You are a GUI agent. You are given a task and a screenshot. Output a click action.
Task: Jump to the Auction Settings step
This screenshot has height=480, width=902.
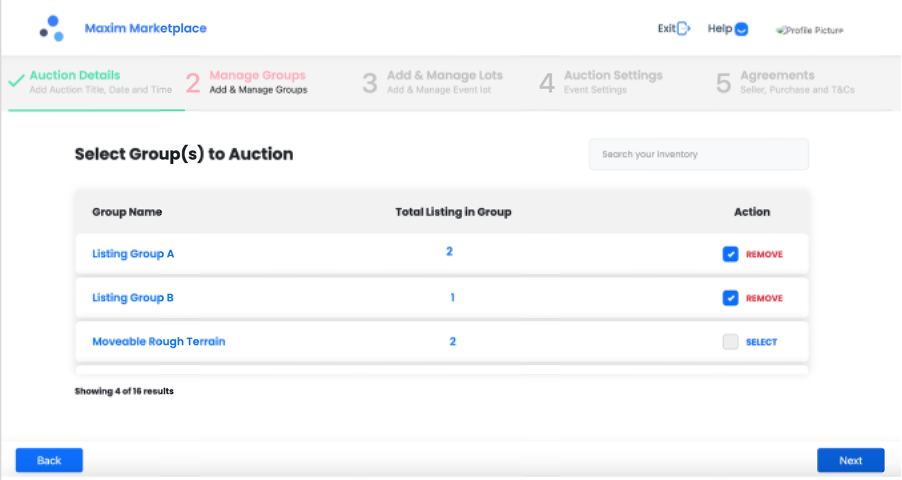612,76
